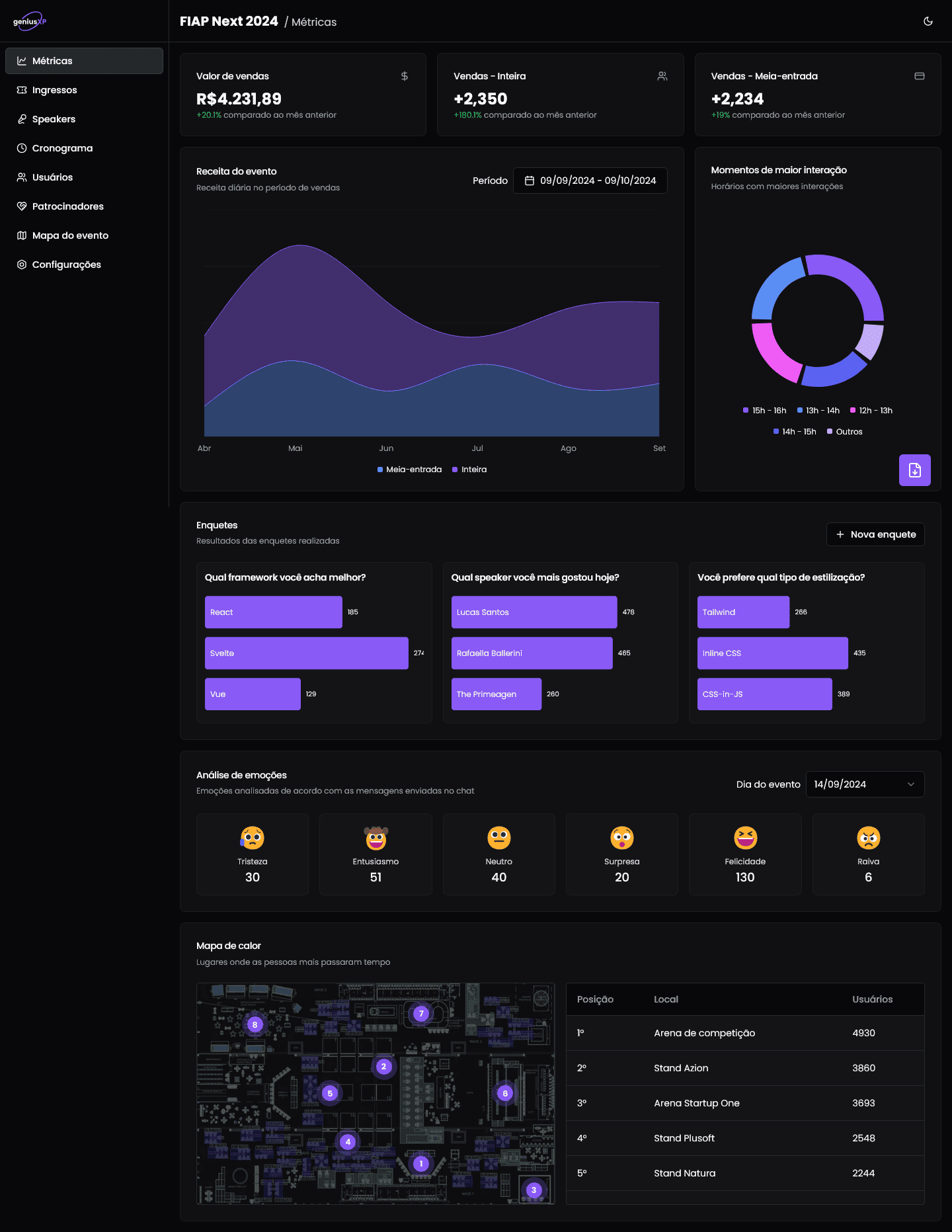Select heat map marker number 7

pyautogui.click(x=421, y=1013)
